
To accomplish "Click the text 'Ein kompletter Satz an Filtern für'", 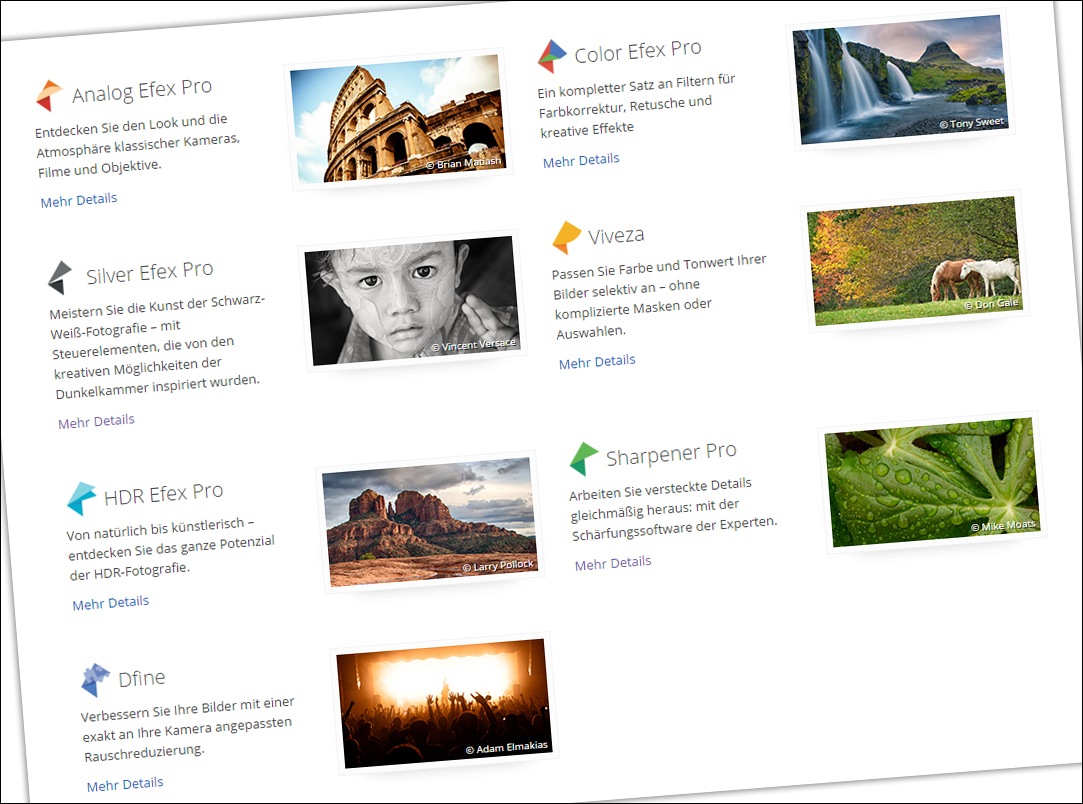I will click(636, 86).
